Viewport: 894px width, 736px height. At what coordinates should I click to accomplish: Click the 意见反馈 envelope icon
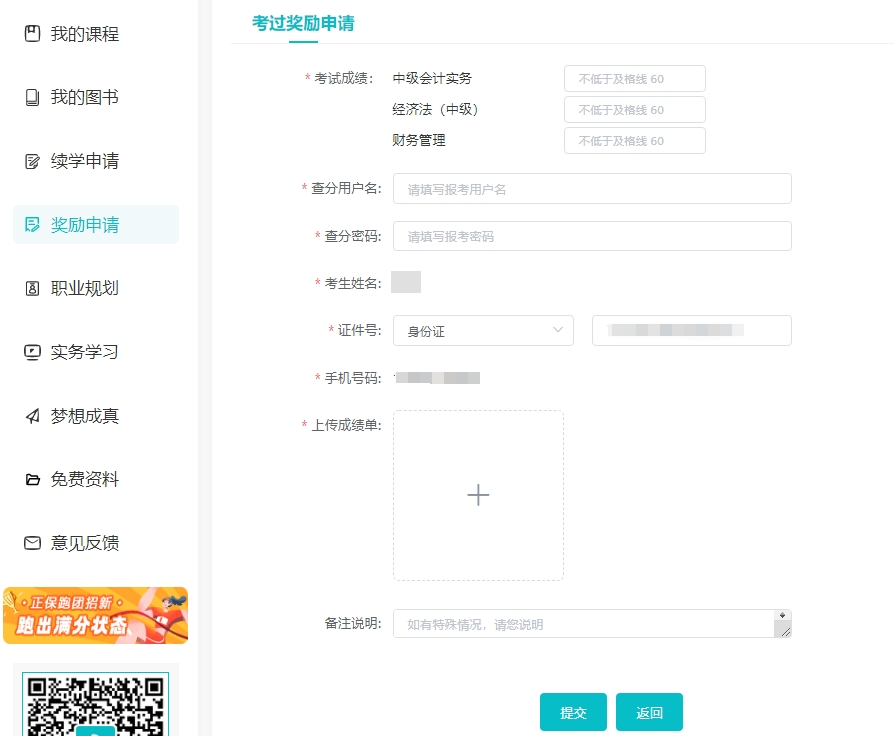[x=30, y=543]
